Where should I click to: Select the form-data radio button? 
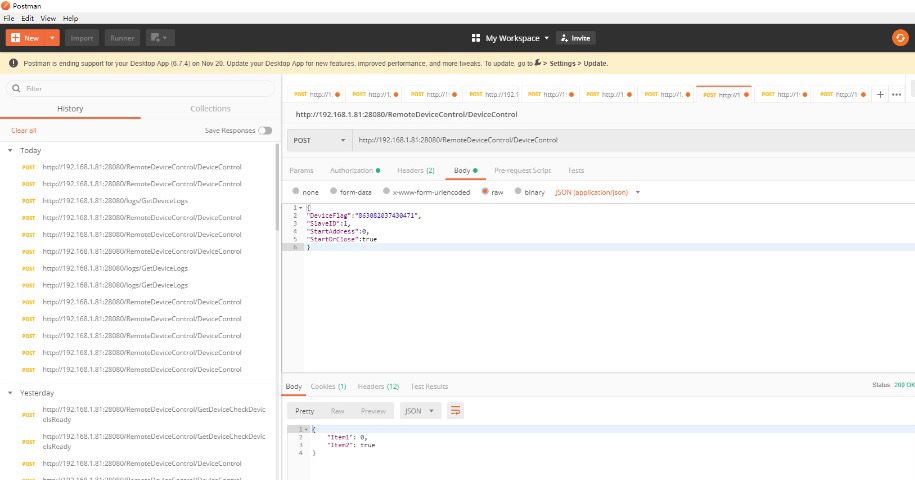335,192
